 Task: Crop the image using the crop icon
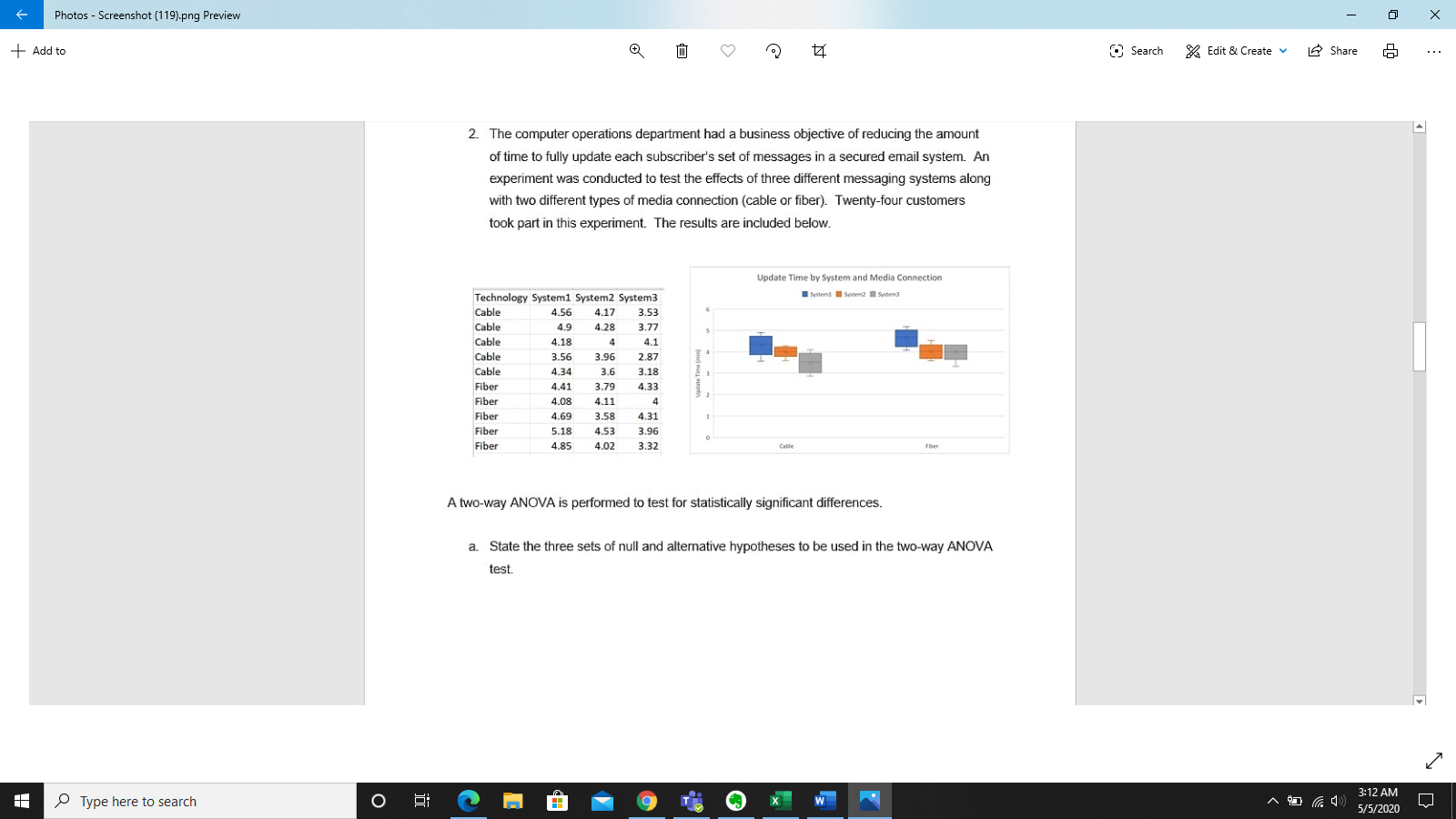coord(818,51)
